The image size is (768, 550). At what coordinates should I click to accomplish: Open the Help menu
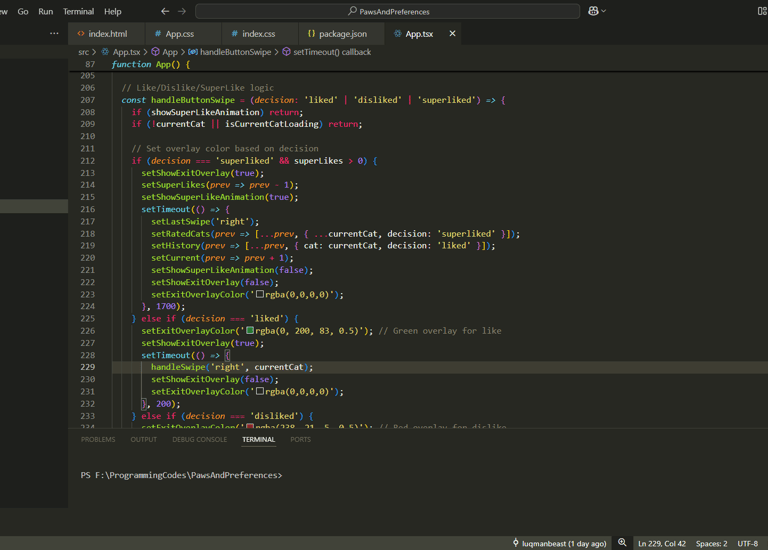click(x=113, y=11)
